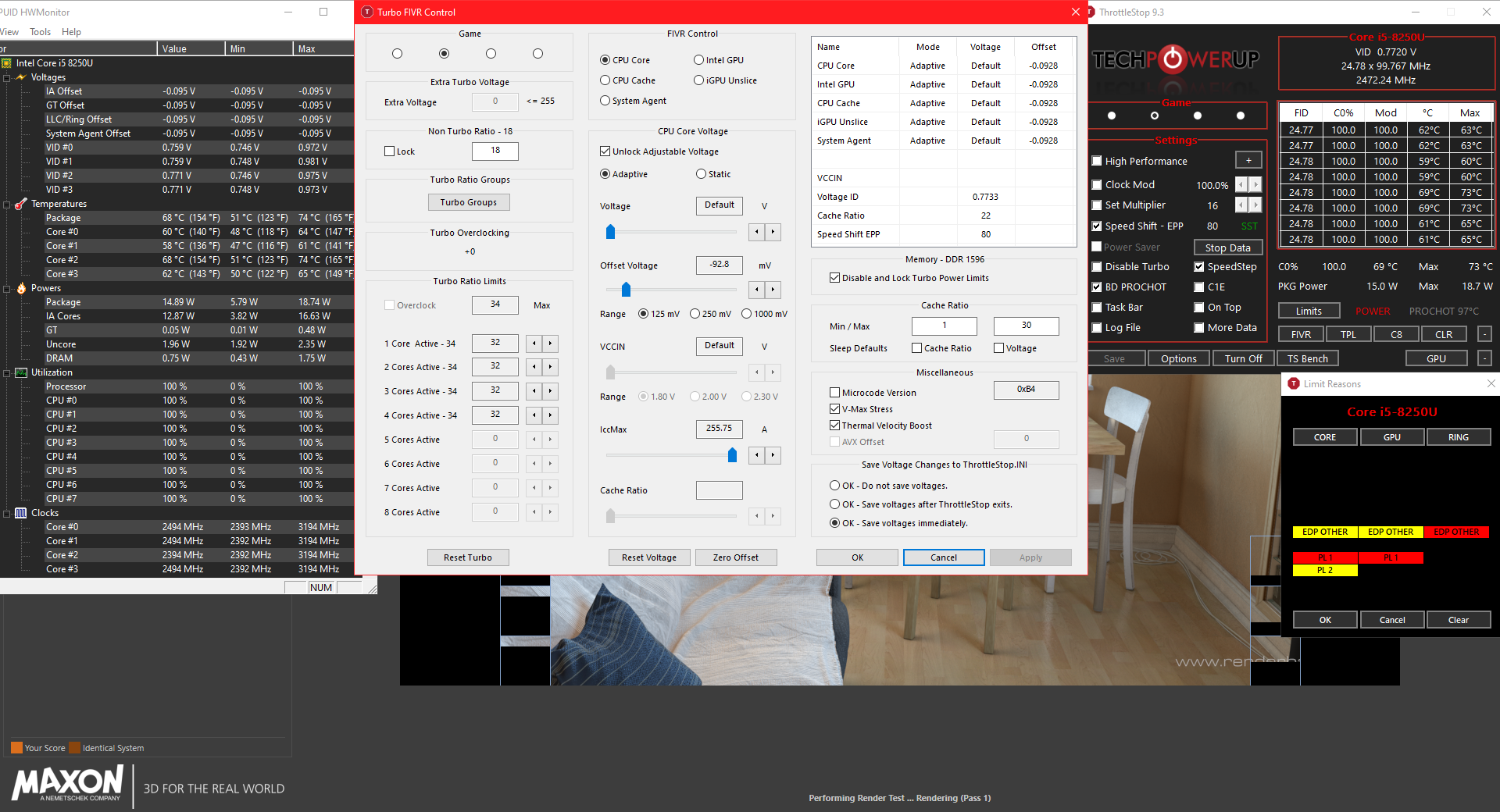Collapse the Powers tree node
The height and width of the screenshot is (812, 1500).
coord(7,288)
